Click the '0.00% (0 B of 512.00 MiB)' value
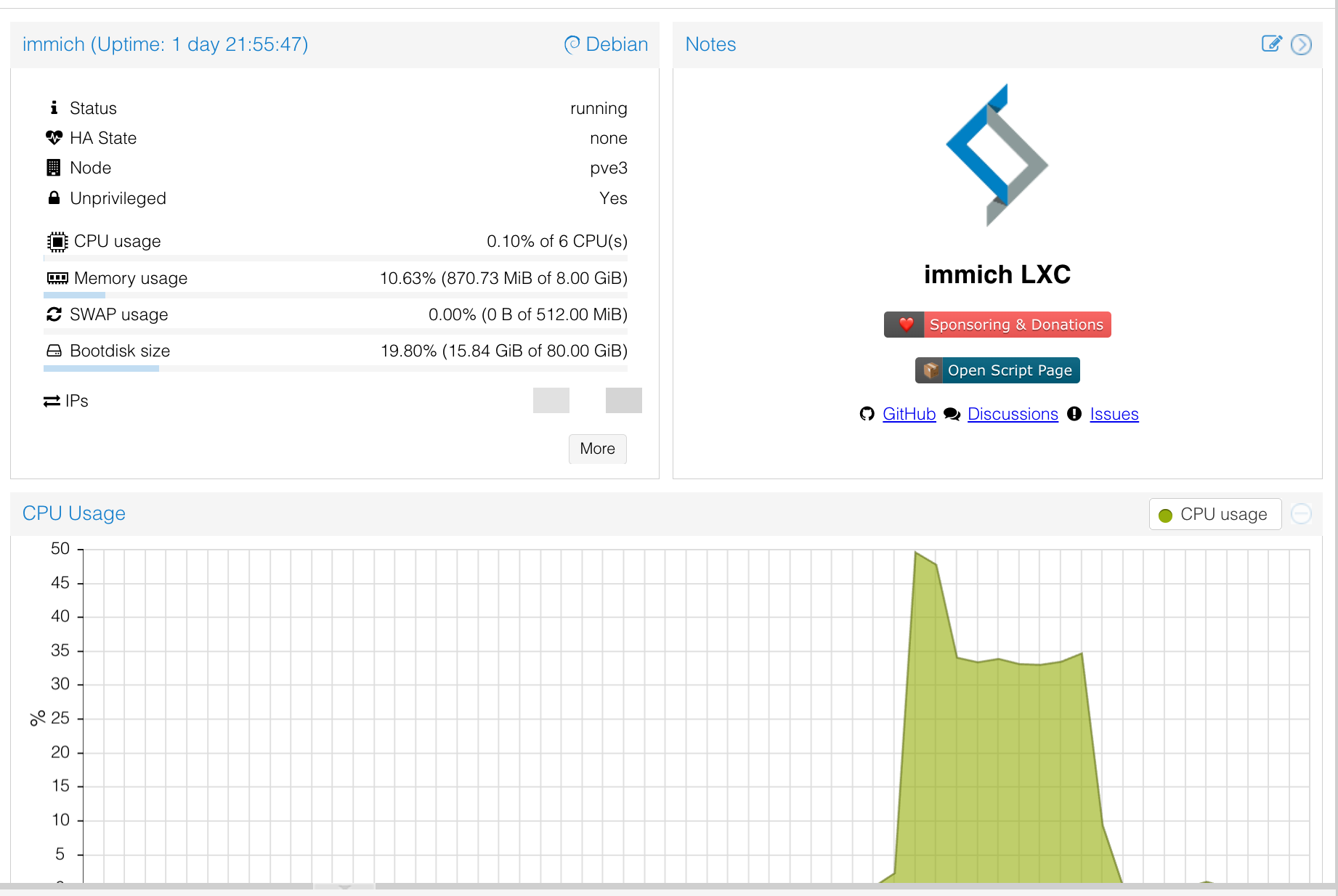 [x=528, y=314]
